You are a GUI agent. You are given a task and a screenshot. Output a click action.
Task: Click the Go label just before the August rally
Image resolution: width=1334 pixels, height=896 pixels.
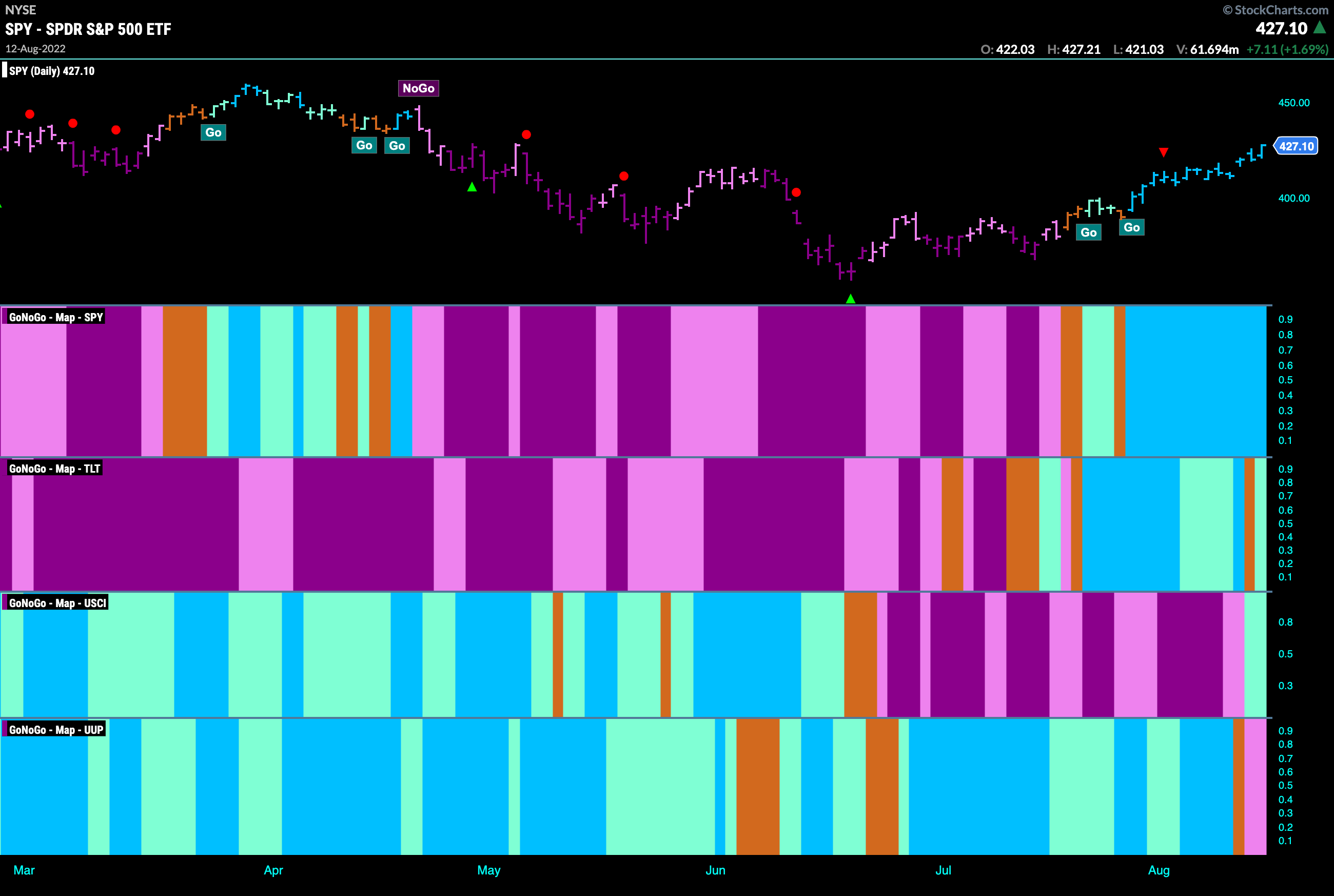[1132, 227]
